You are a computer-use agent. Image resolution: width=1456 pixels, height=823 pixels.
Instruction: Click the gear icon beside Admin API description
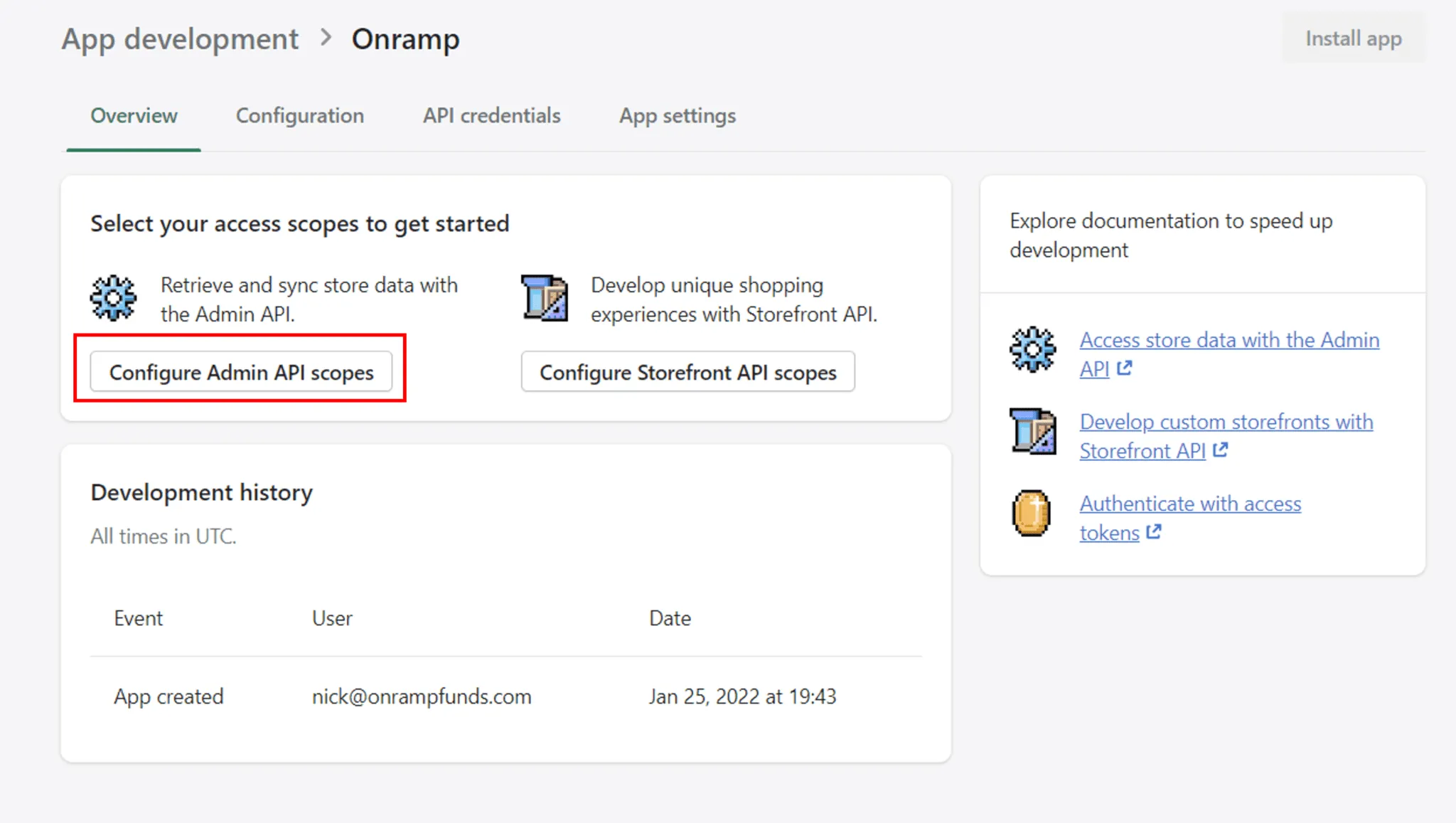click(113, 298)
